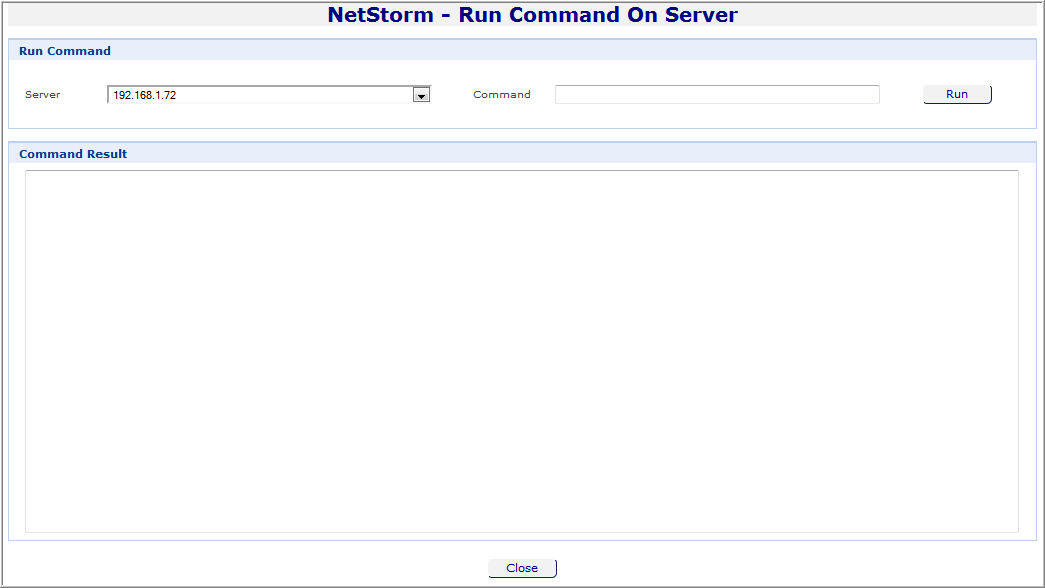Click the 'NetStorm - Run Command On Server' title

click(532, 15)
